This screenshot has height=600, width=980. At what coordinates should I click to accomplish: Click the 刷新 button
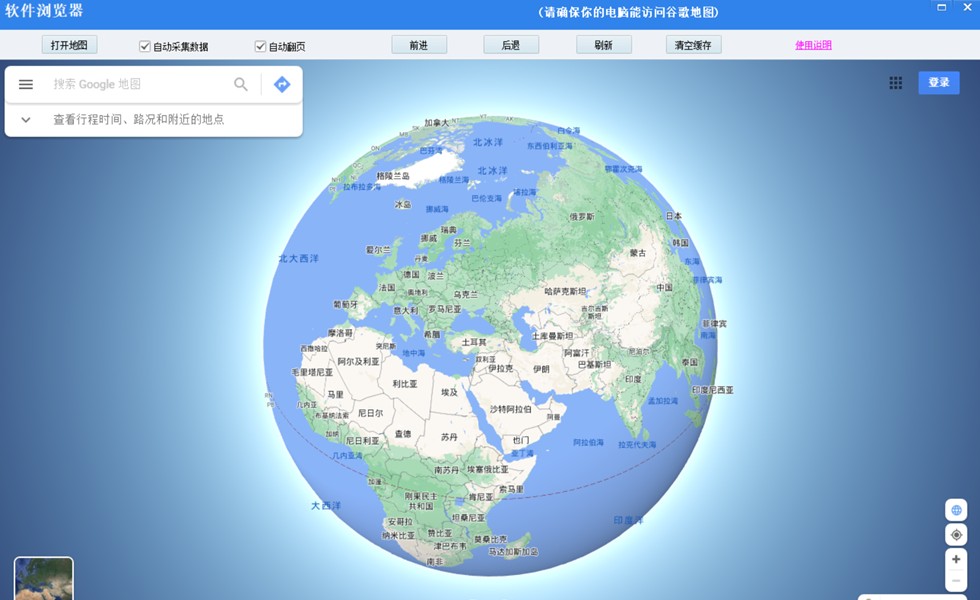coord(603,45)
